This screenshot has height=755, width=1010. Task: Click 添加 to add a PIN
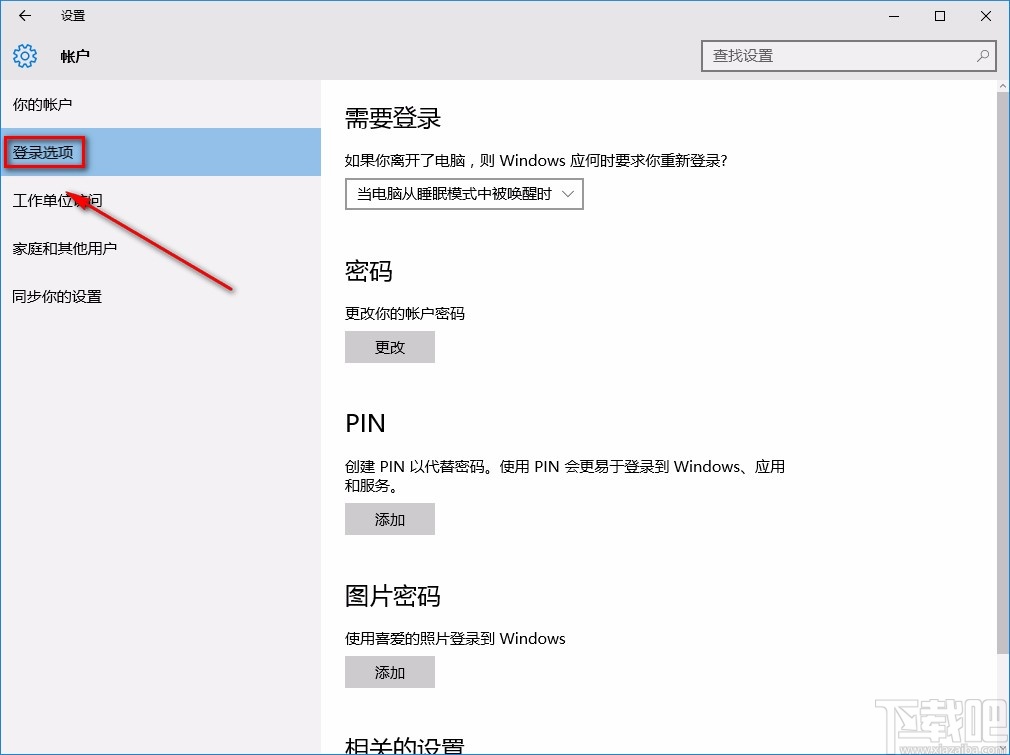click(x=389, y=519)
